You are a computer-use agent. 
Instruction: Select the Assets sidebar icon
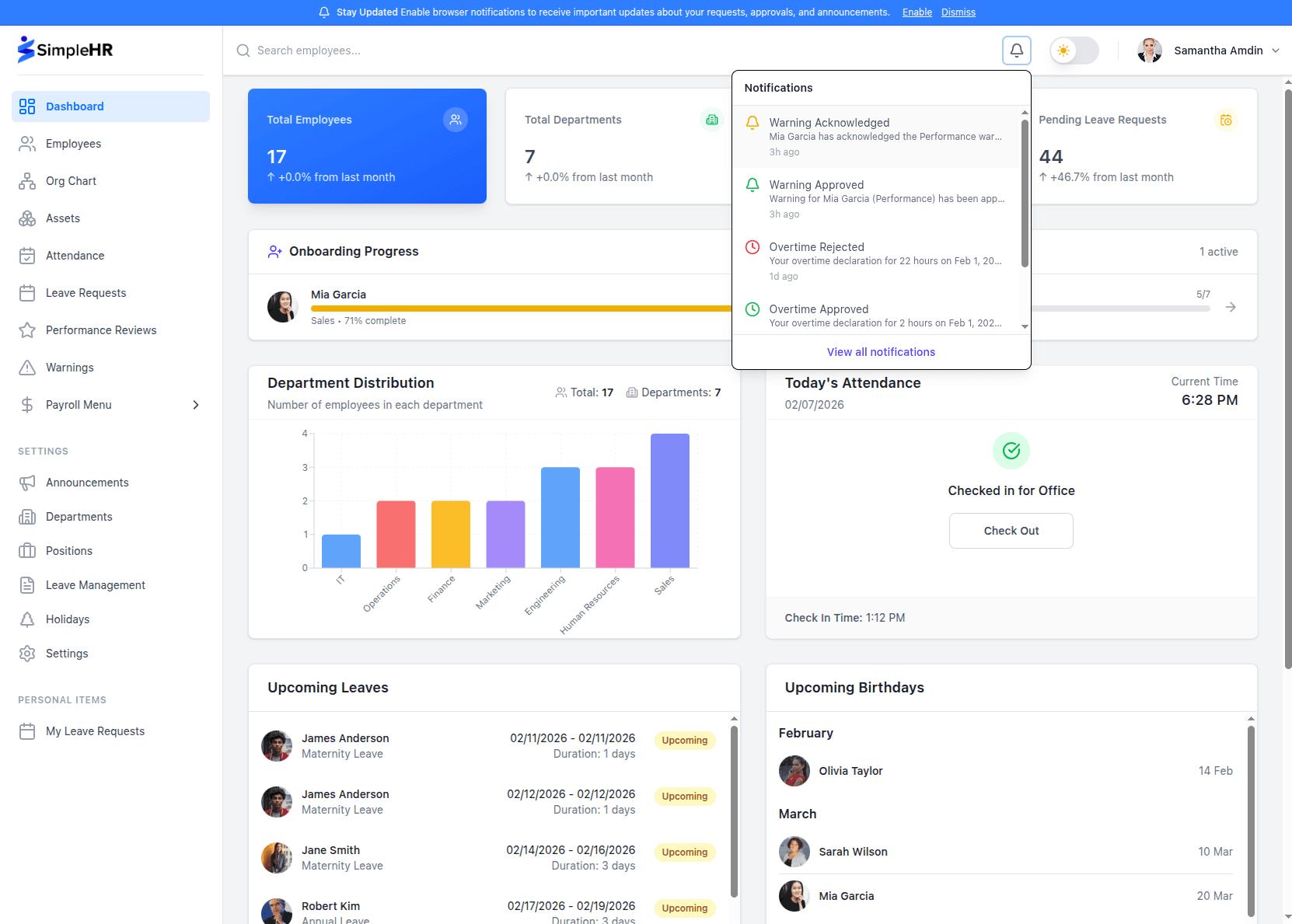point(27,218)
